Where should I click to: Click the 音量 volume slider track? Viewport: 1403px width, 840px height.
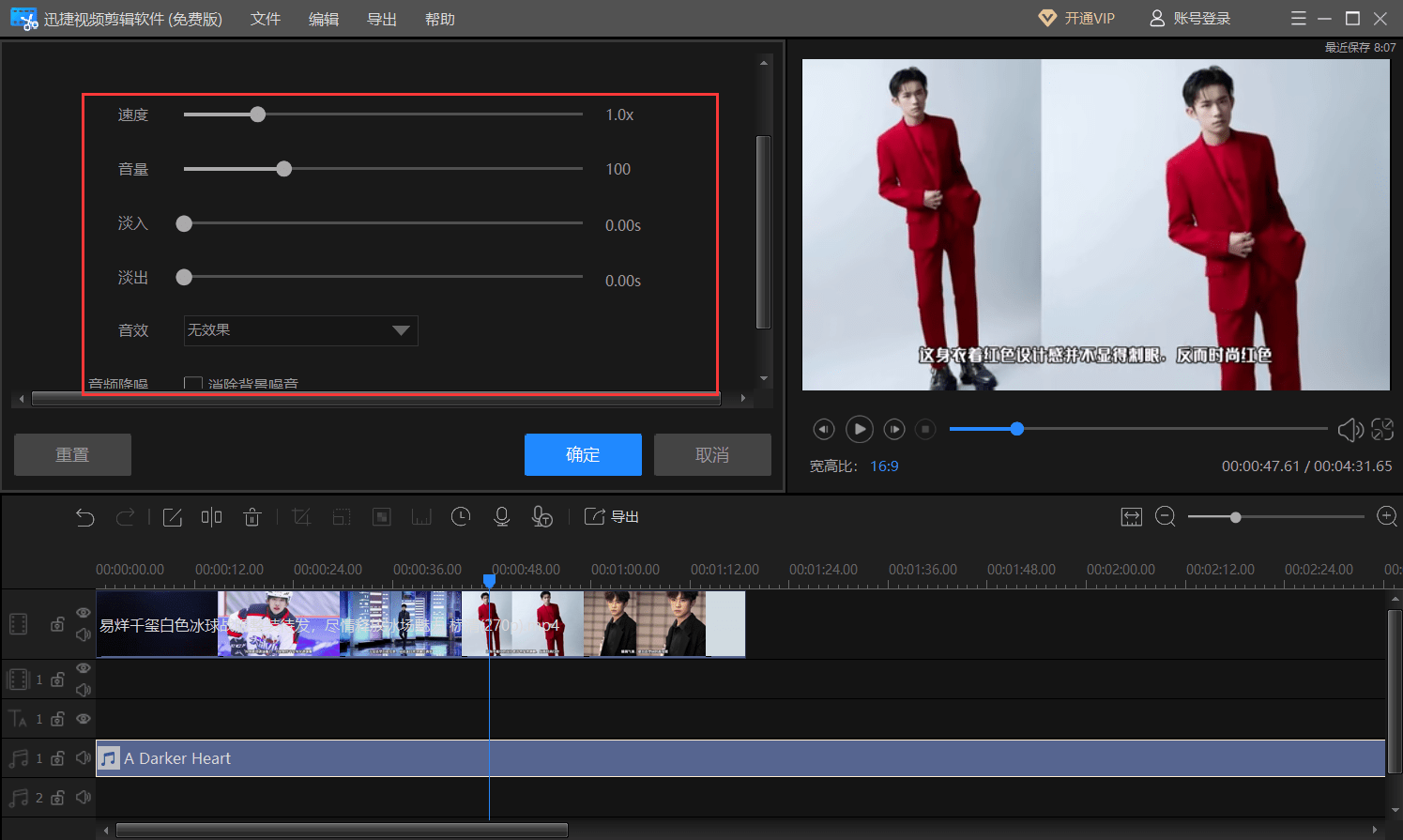(x=383, y=169)
